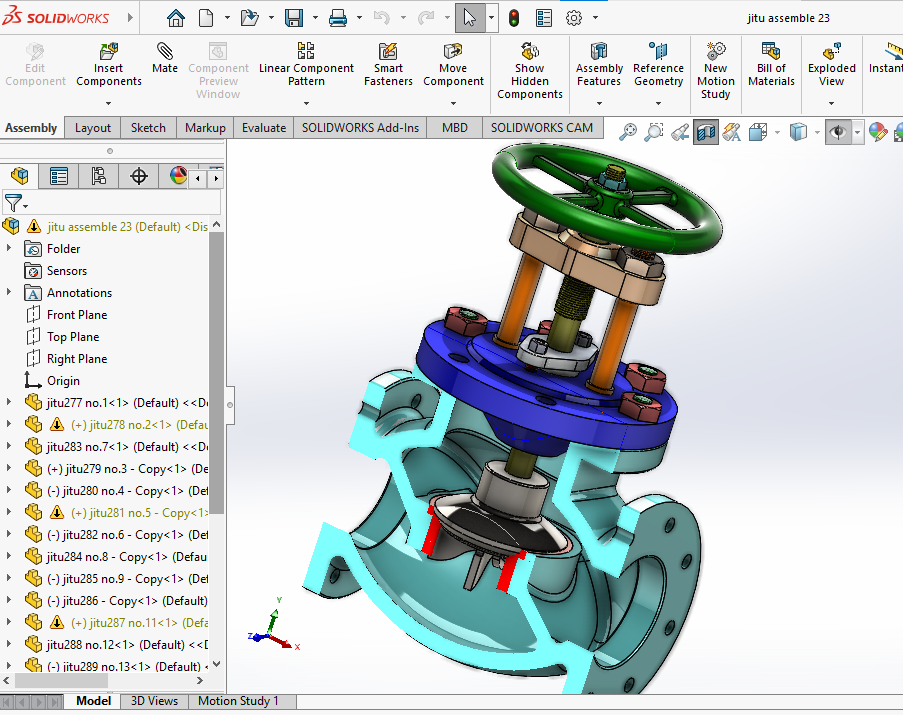Open 3D Views bottom tab
Image resolution: width=903 pixels, height=715 pixels.
click(x=154, y=701)
